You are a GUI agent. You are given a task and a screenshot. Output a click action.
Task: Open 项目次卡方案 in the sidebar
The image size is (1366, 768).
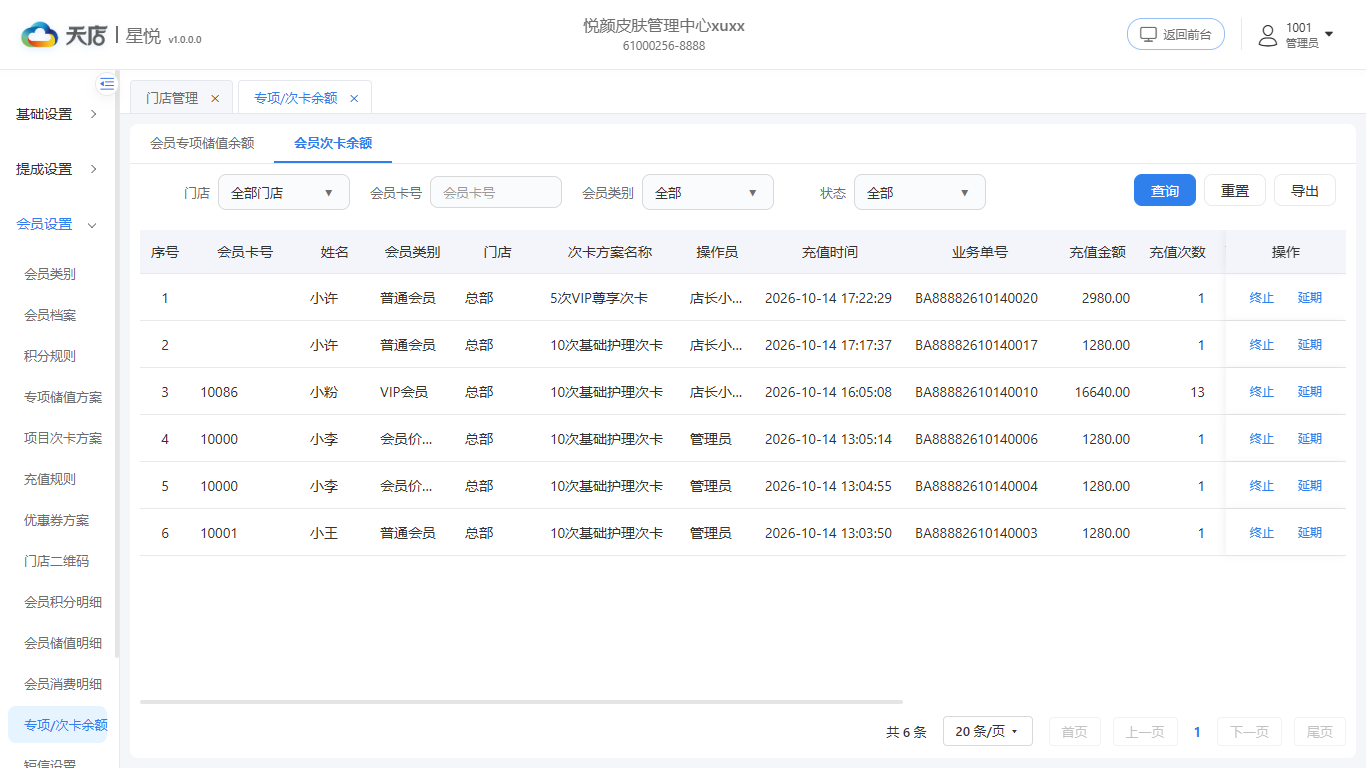[x=63, y=438]
